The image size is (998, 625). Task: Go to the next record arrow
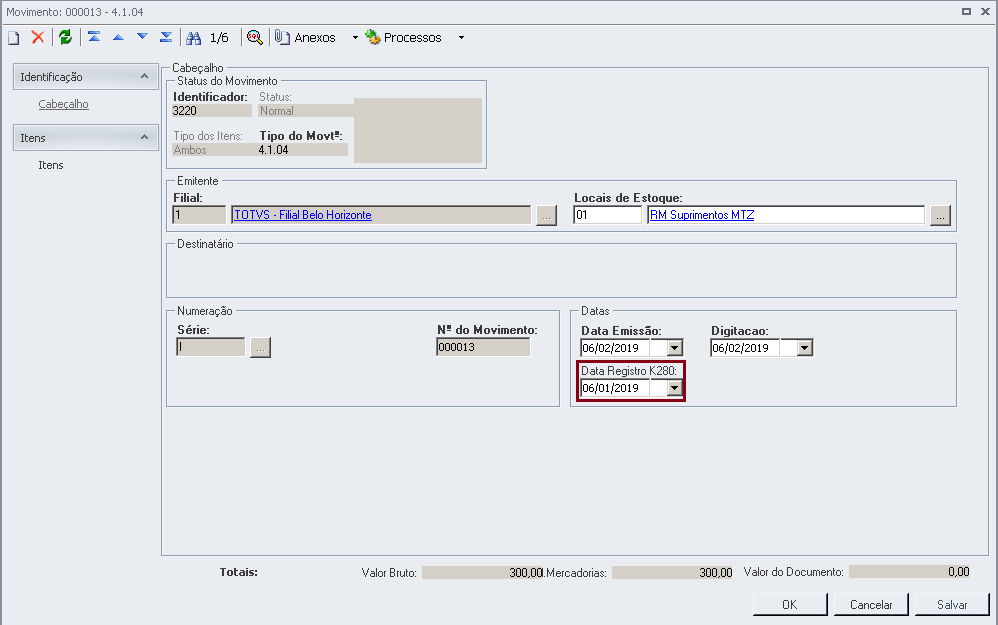coord(143,37)
